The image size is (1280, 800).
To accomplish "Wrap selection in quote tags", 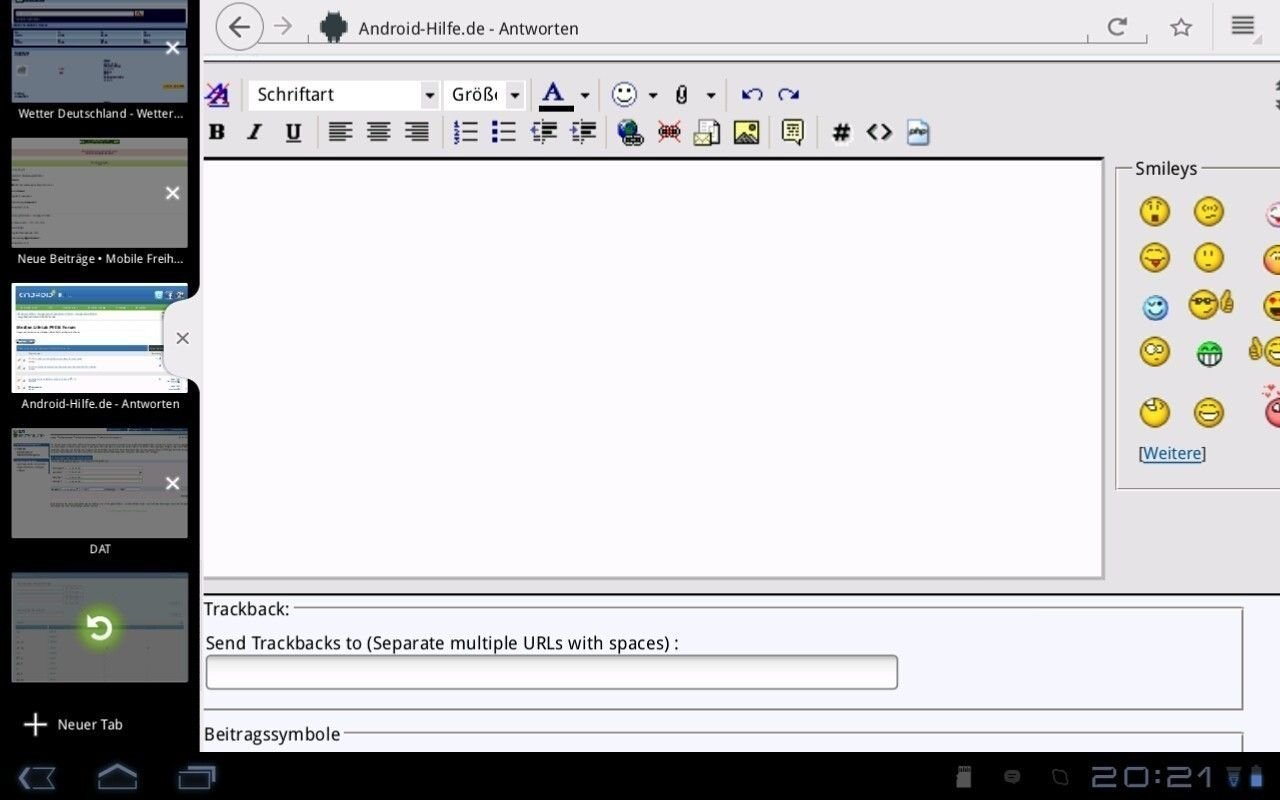I will click(793, 132).
